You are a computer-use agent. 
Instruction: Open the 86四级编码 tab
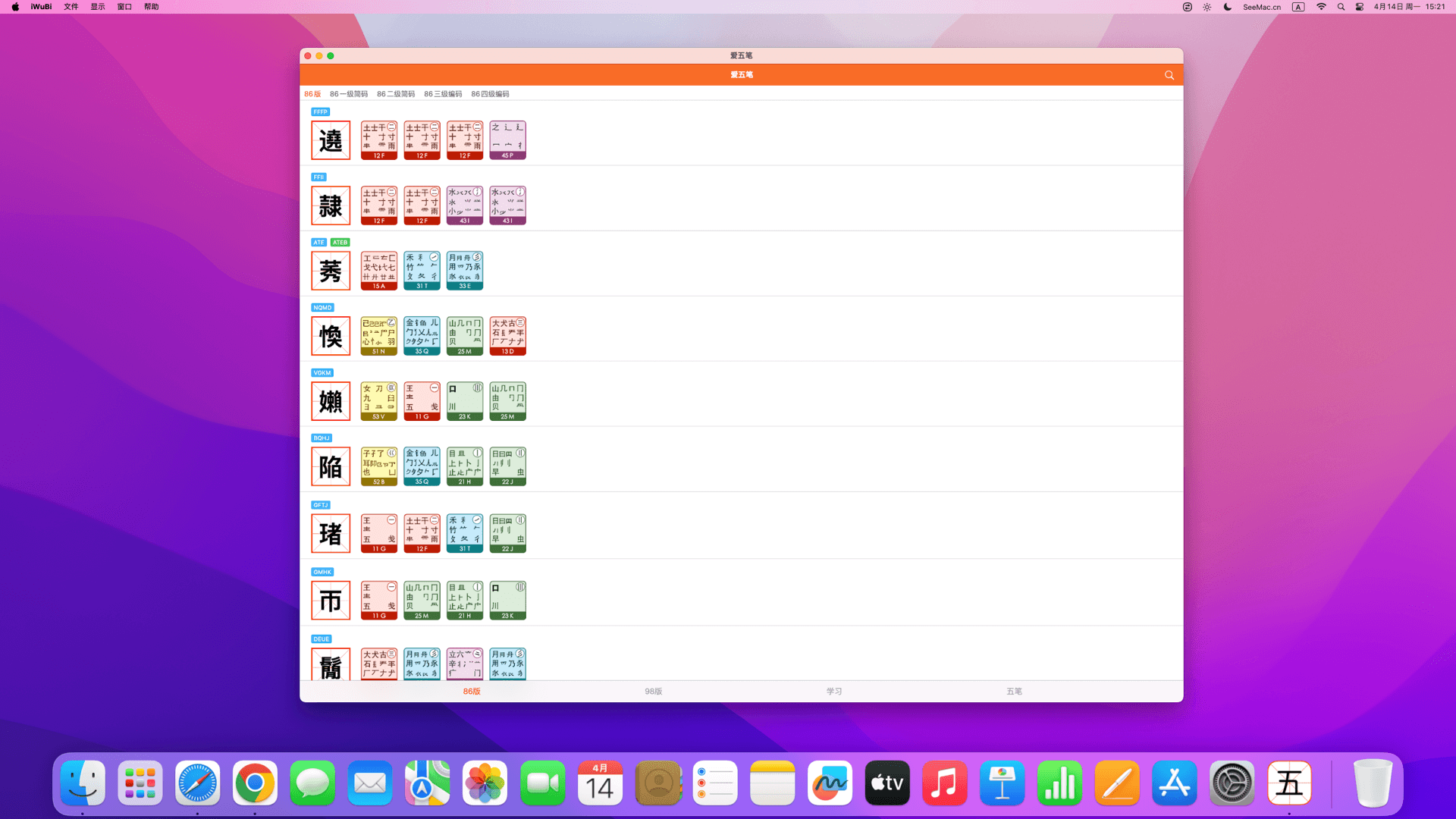[490, 94]
